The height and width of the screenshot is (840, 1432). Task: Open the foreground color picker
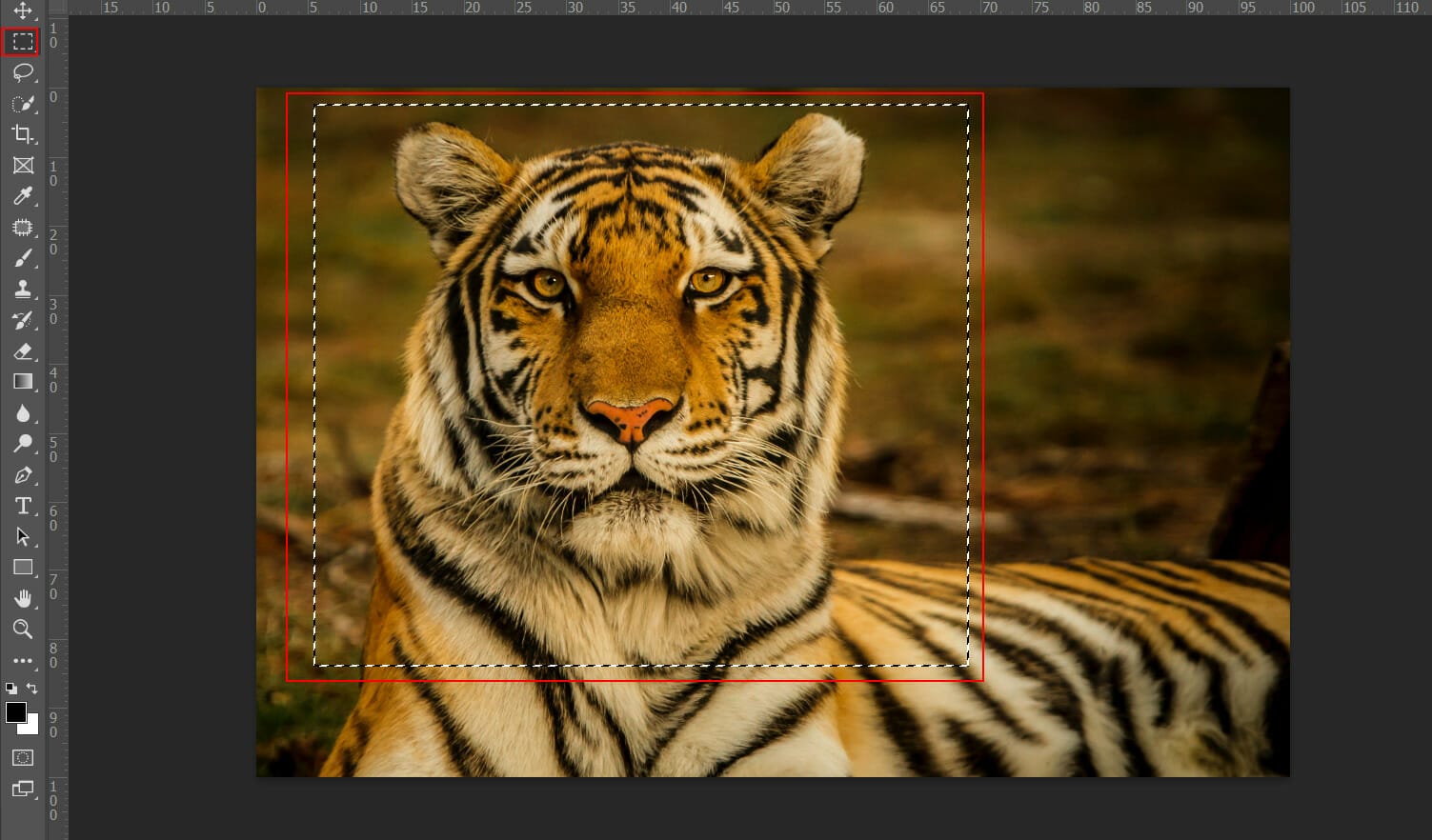pyautogui.click(x=16, y=710)
